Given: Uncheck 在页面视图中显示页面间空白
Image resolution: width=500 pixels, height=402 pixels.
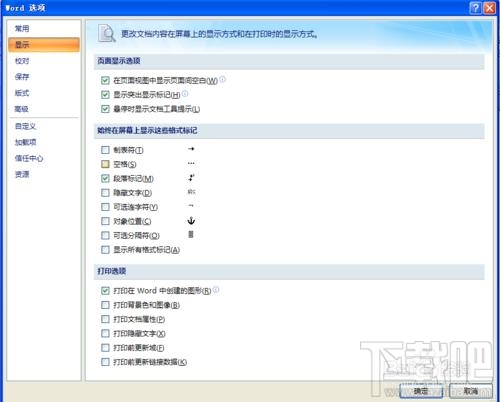Looking at the screenshot, I should tap(105, 80).
